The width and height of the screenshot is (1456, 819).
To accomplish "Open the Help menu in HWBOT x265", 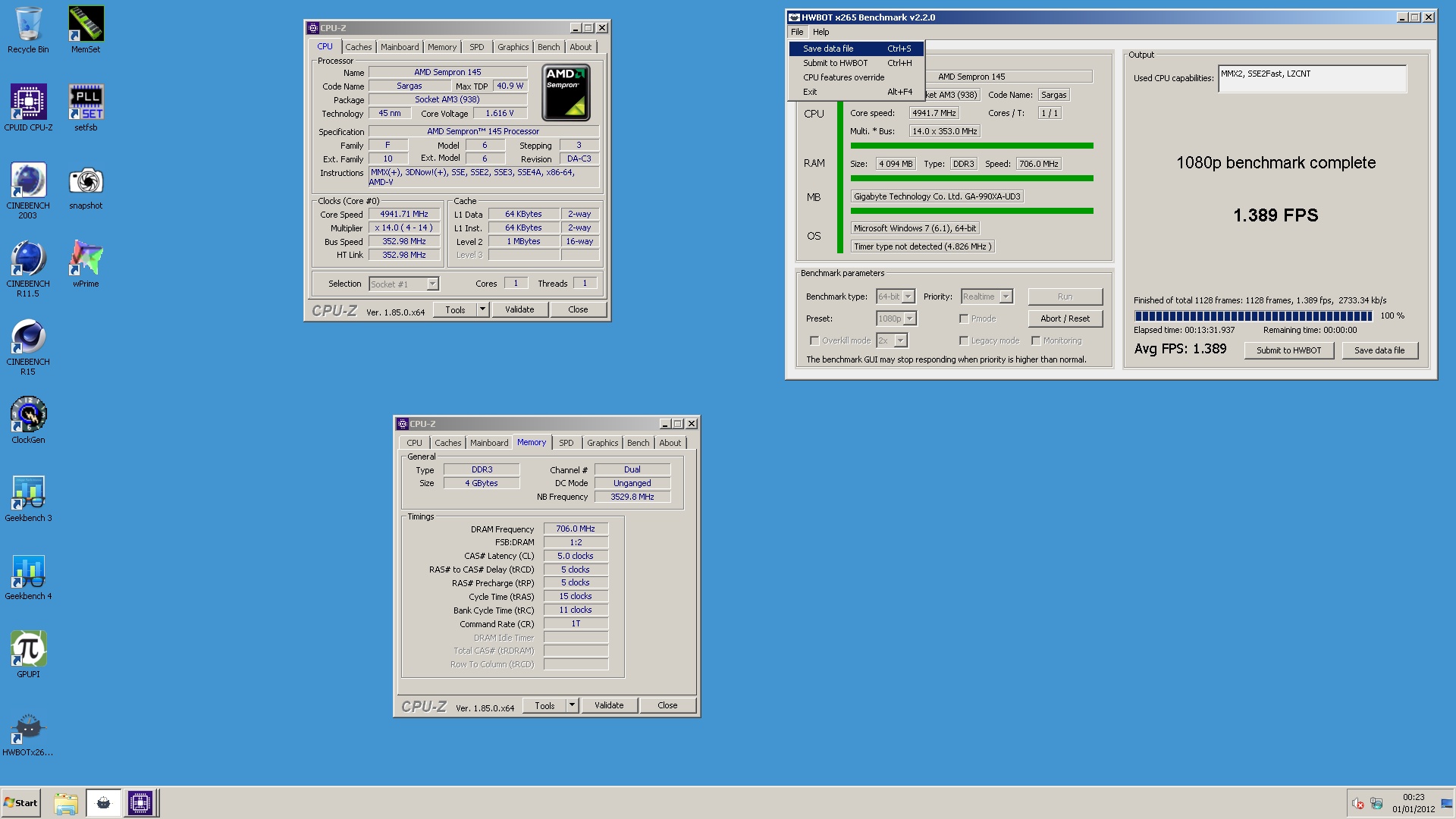I will (x=821, y=32).
